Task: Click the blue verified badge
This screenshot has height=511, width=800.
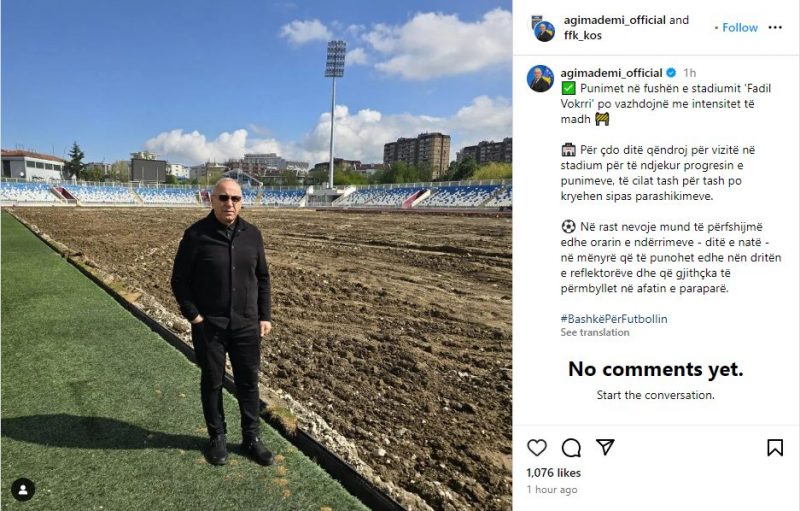Action: 671,72
